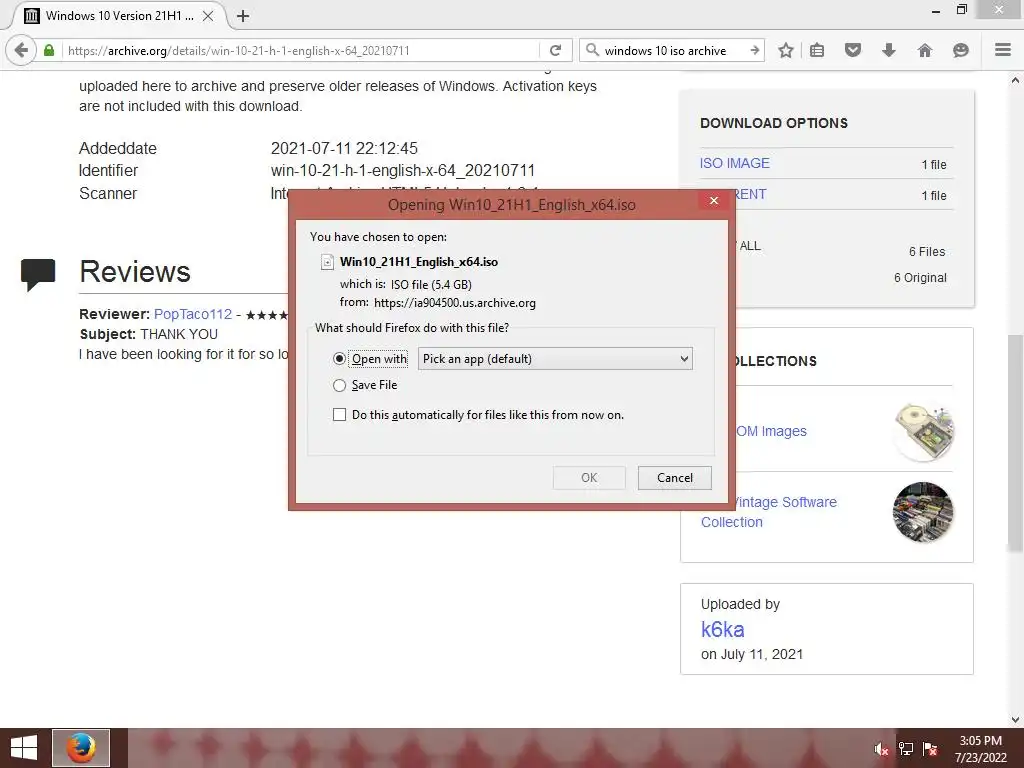Viewport: 1024px width, 768px height.
Task: Open the PopTaco112 reviewer link
Action: [193, 314]
